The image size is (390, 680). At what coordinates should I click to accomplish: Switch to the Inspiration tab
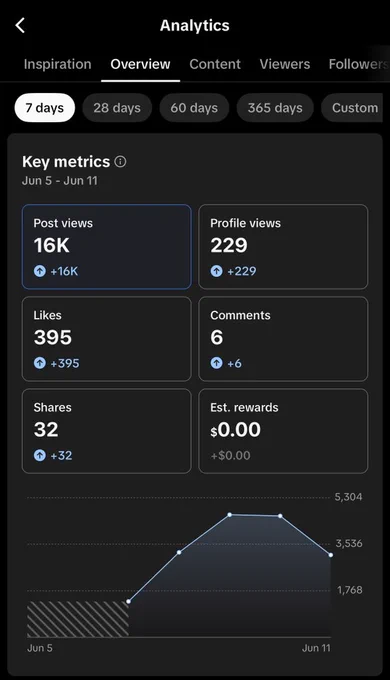click(x=58, y=64)
